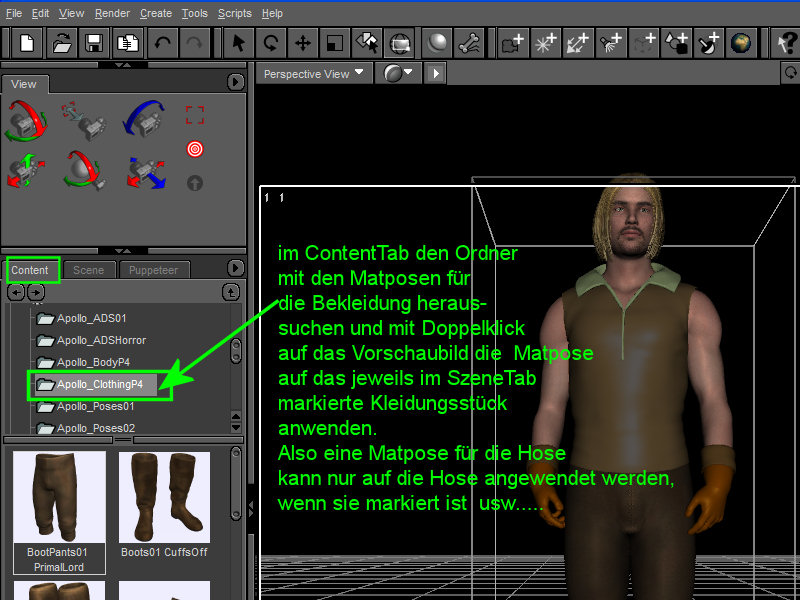
Task: Open a file with the open-folder toolbar icon
Action: [62, 43]
